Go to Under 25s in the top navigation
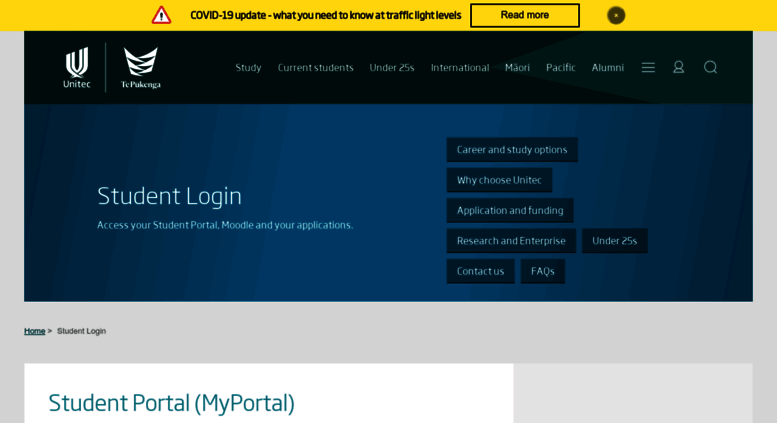Screen dimensions: 777x423 [x=392, y=68]
